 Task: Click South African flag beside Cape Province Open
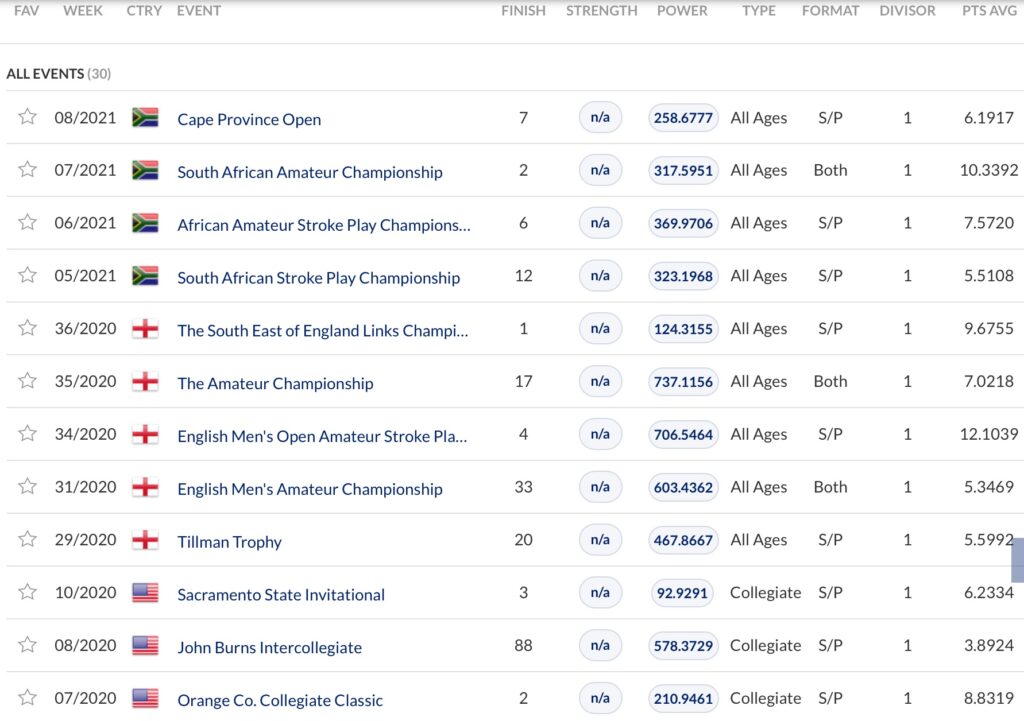point(145,118)
